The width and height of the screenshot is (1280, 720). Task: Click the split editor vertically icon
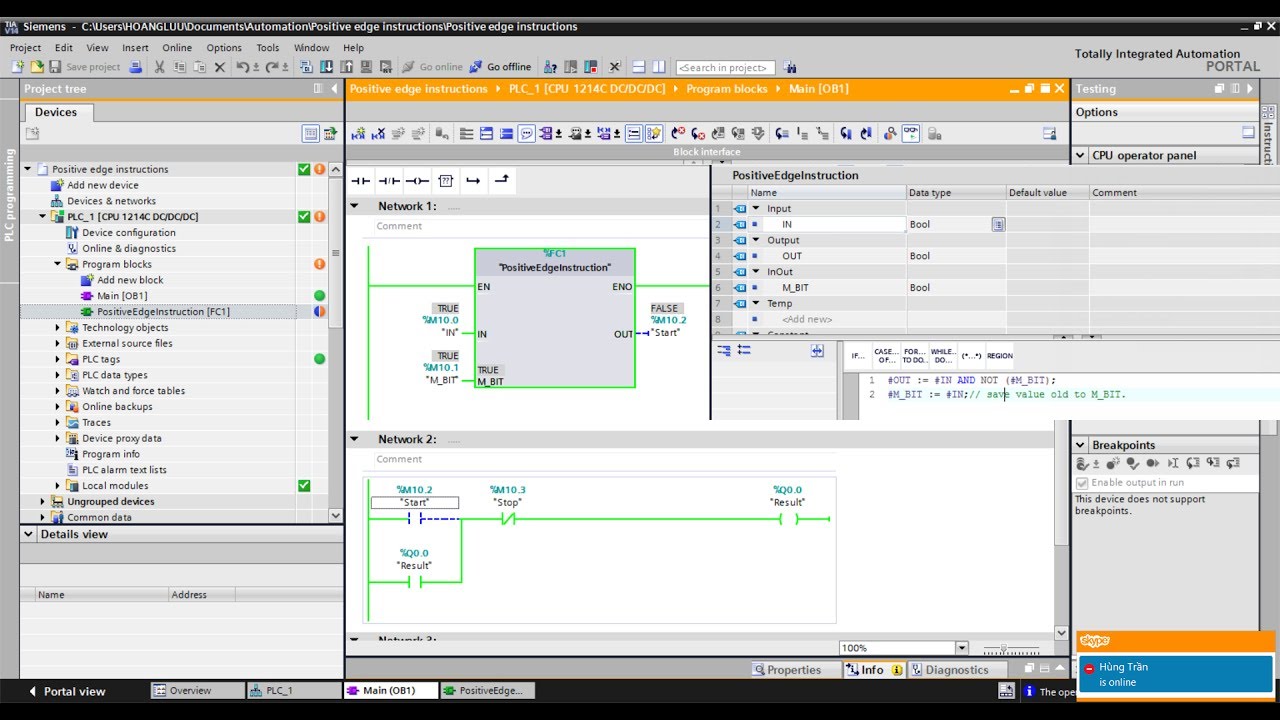tap(658, 67)
